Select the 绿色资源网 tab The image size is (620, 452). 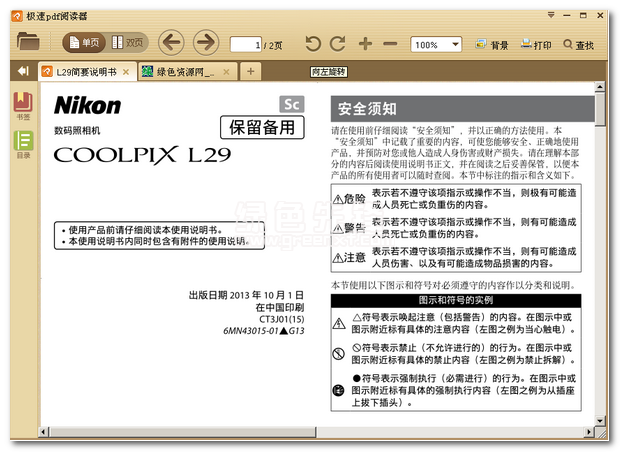click(188, 72)
